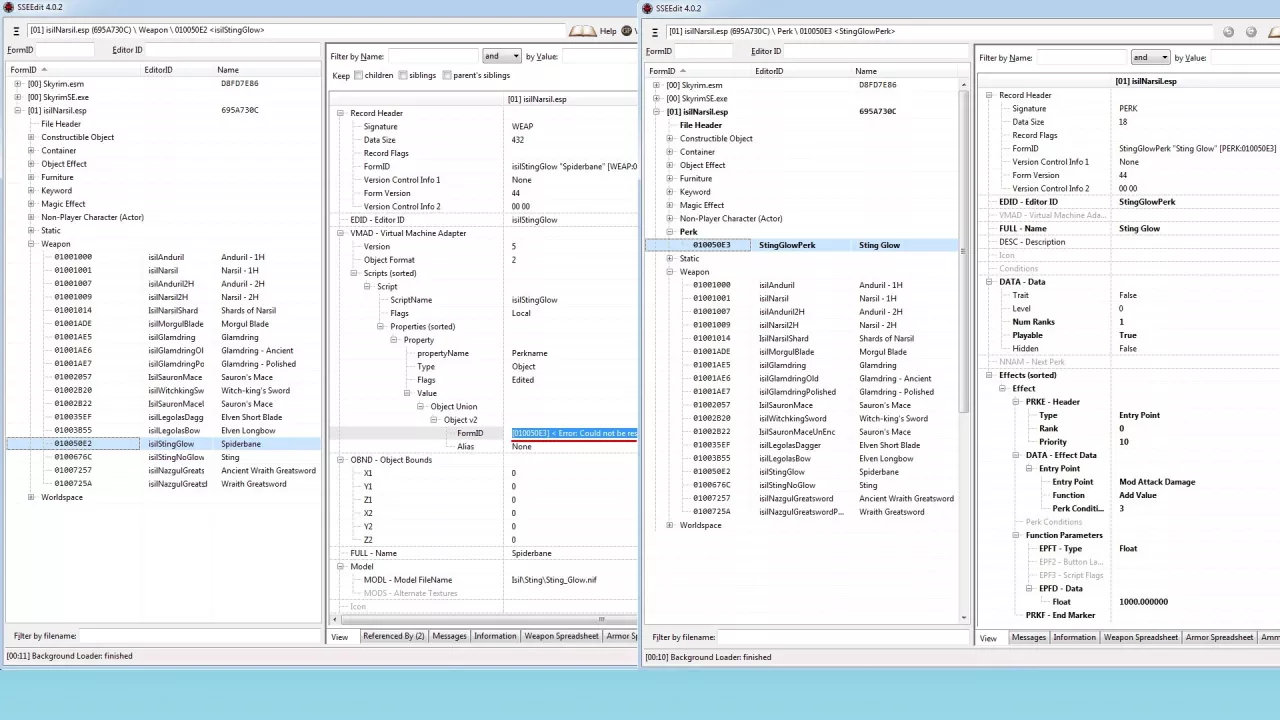Select isilNazgulGreatsword row in Perk window
The width and height of the screenshot is (1280, 720).
coord(800,498)
